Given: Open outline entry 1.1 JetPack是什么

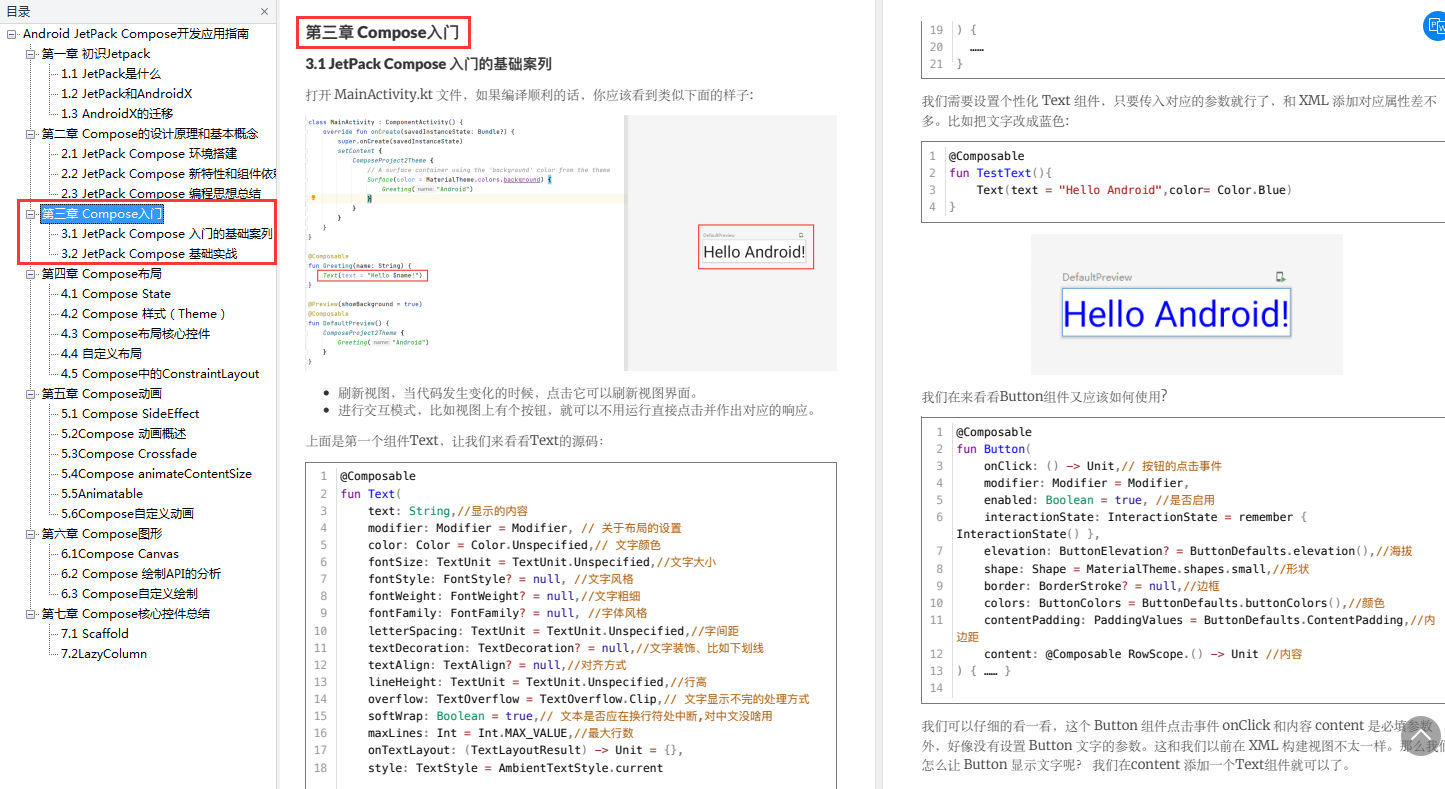Looking at the screenshot, I should [110, 74].
